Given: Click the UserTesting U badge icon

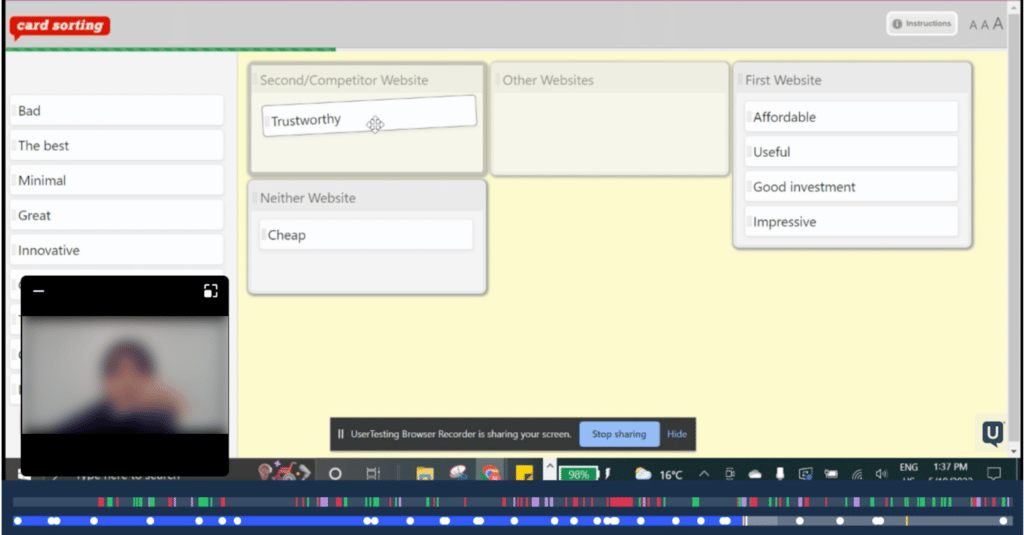Looking at the screenshot, I should (x=992, y=433).
